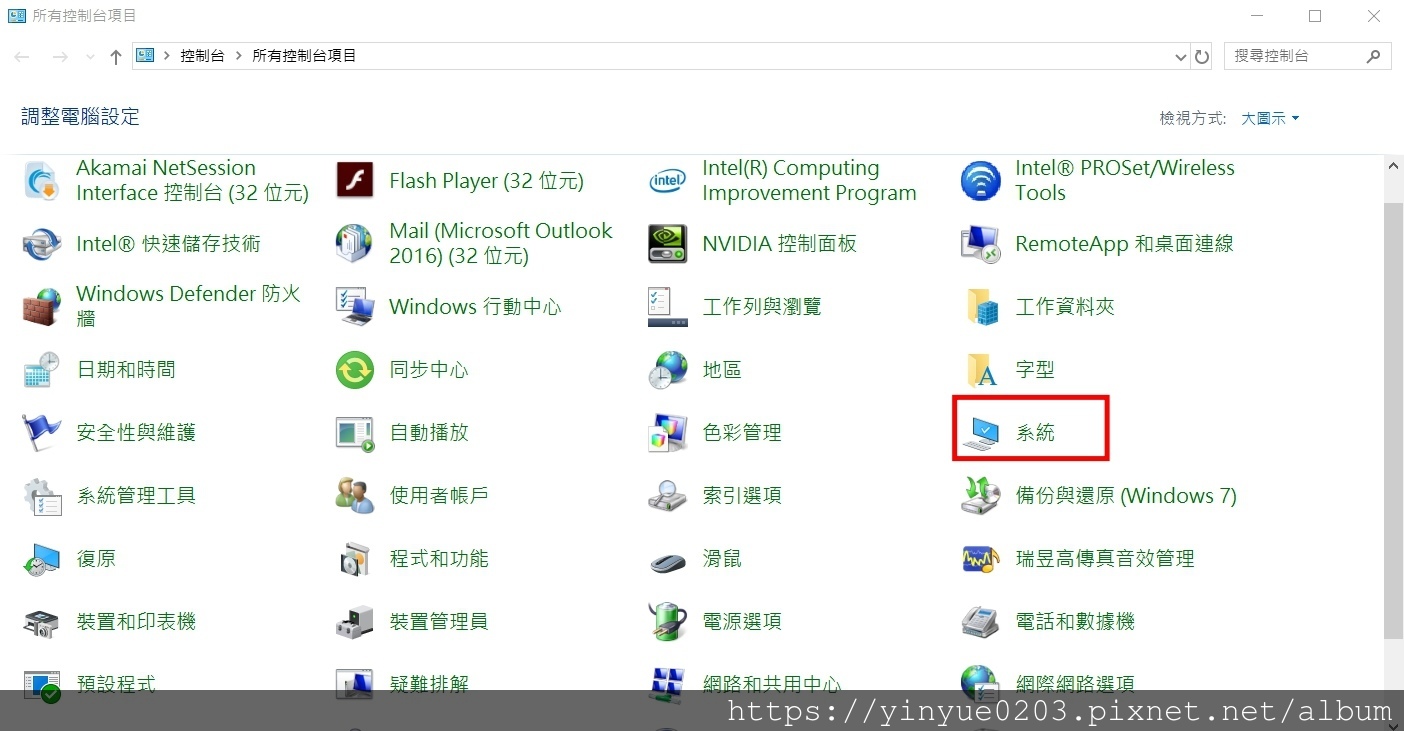Viewport: 1404px width, 731px height.
Task: Open the 檢視方式 大圖示 dropdown
Action: click(x=1270, y=118)
